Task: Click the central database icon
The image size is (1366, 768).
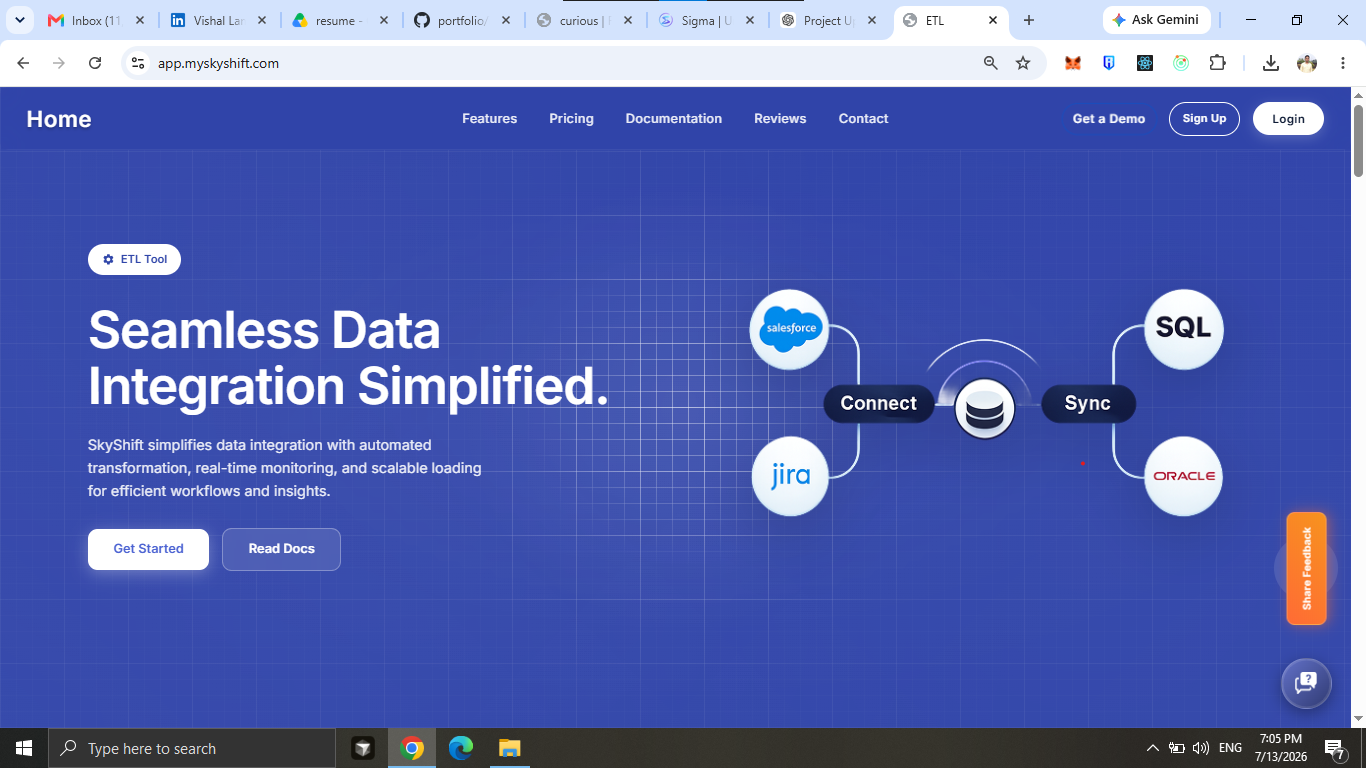Action: pos(984,410)
